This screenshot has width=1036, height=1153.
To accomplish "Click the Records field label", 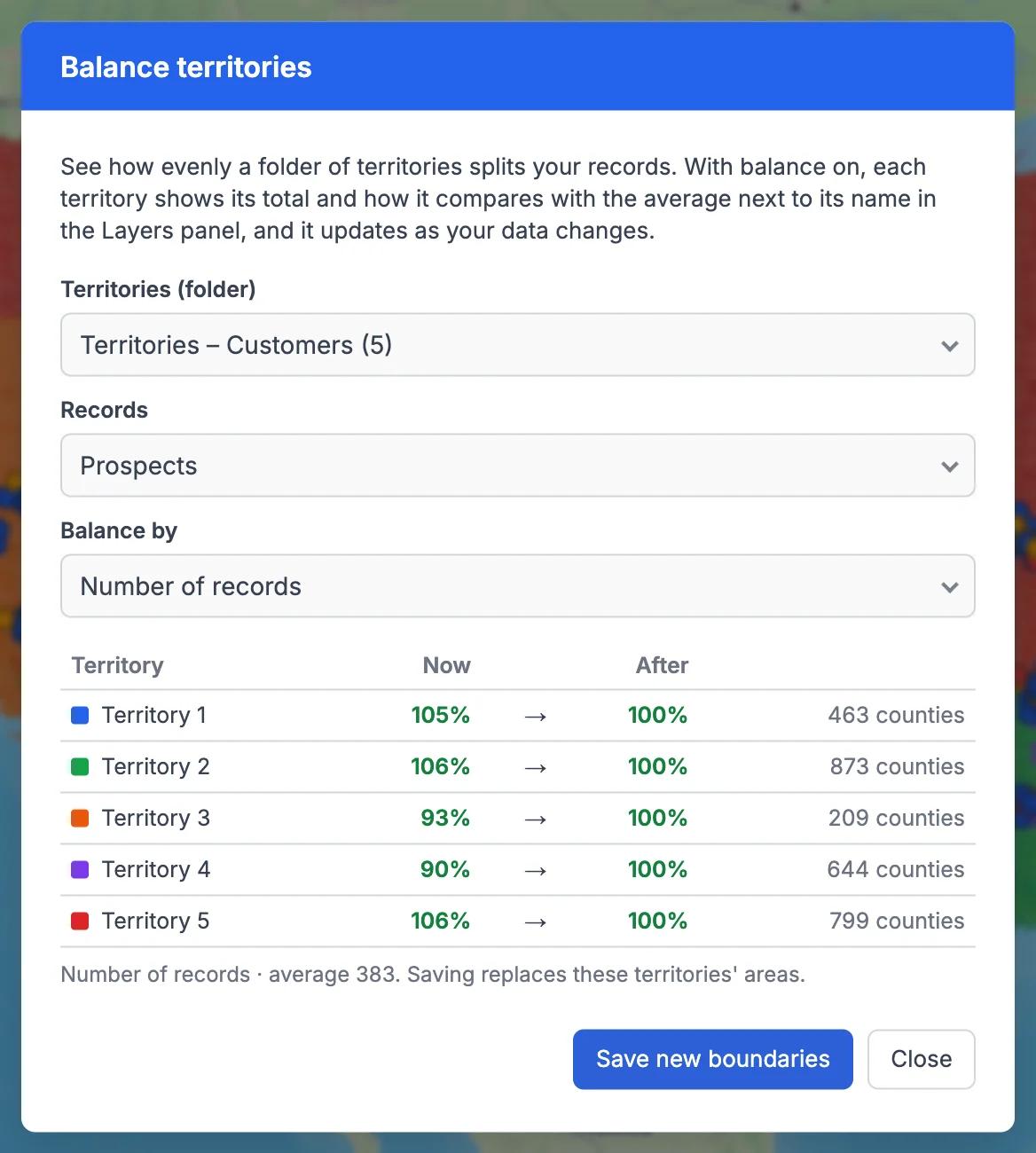I will 105,410.
